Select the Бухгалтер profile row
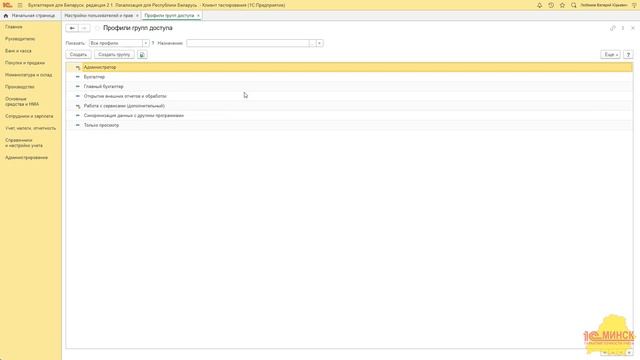The width and height of the screenshot is (640, 360). pyautogui.click(x=349, y=77)
